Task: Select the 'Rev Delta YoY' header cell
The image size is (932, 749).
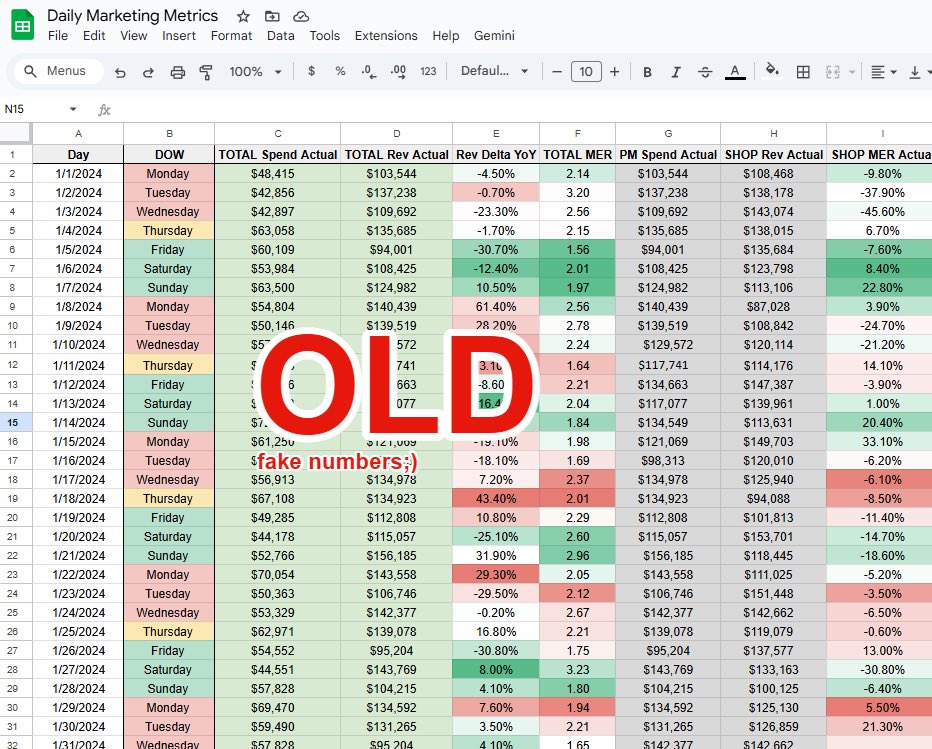Action: 496,155
